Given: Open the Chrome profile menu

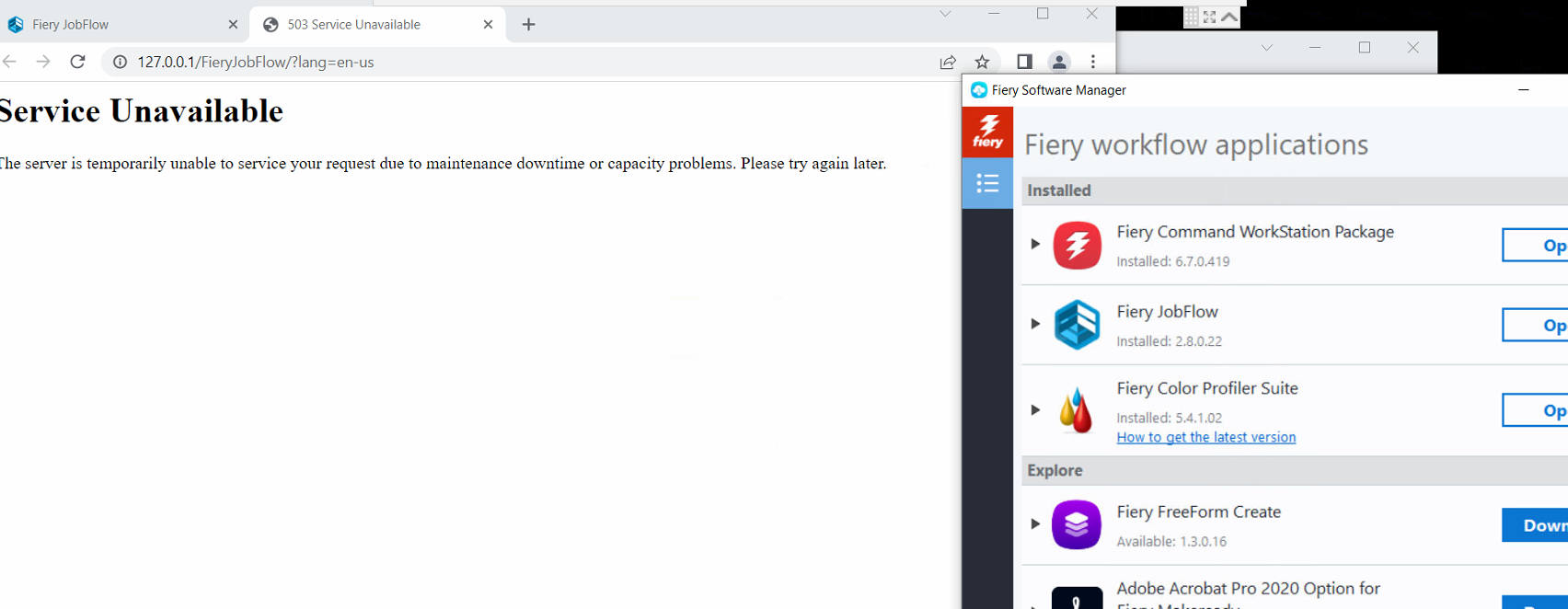Looking at the screenshot, I should point(1059,62).
